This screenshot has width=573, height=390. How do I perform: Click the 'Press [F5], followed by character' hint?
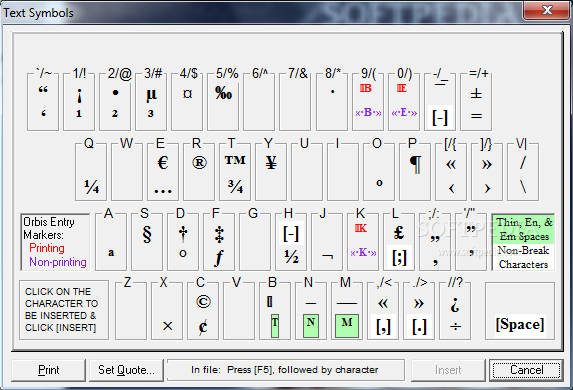tap(303, 370)
